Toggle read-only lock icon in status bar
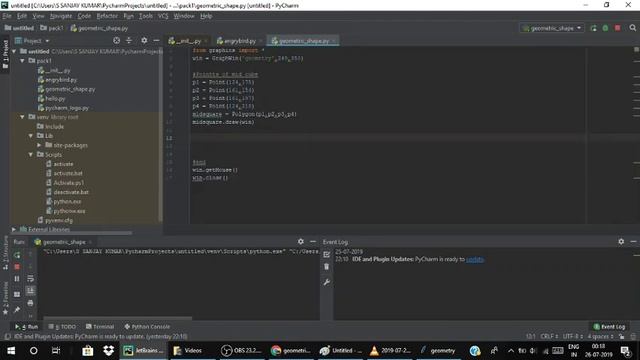 (621, 337)
